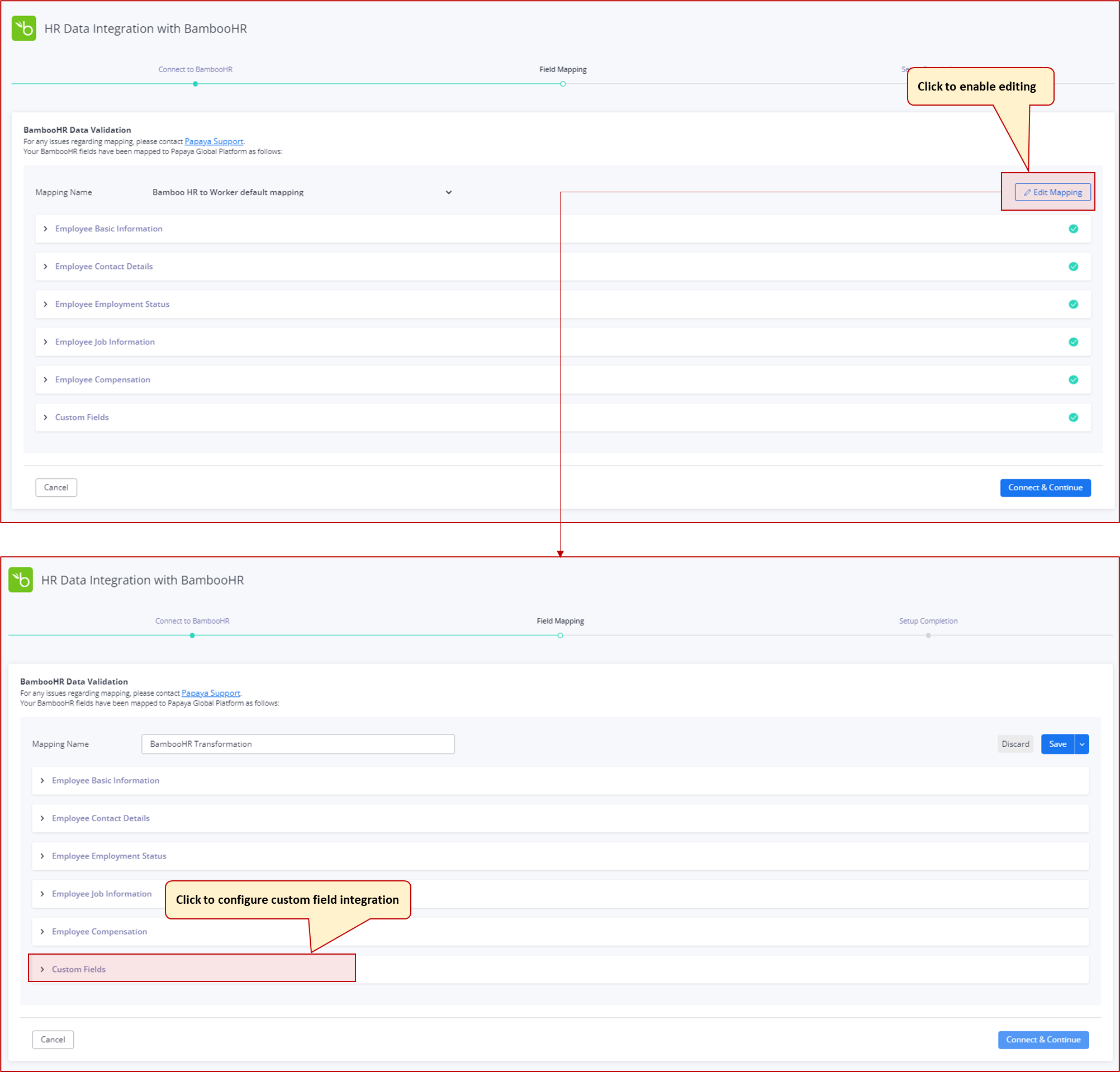Expand Employee Job Information in top panel
The height and width of the screenshot is (1072, 1120).
(x=46, y=341)
